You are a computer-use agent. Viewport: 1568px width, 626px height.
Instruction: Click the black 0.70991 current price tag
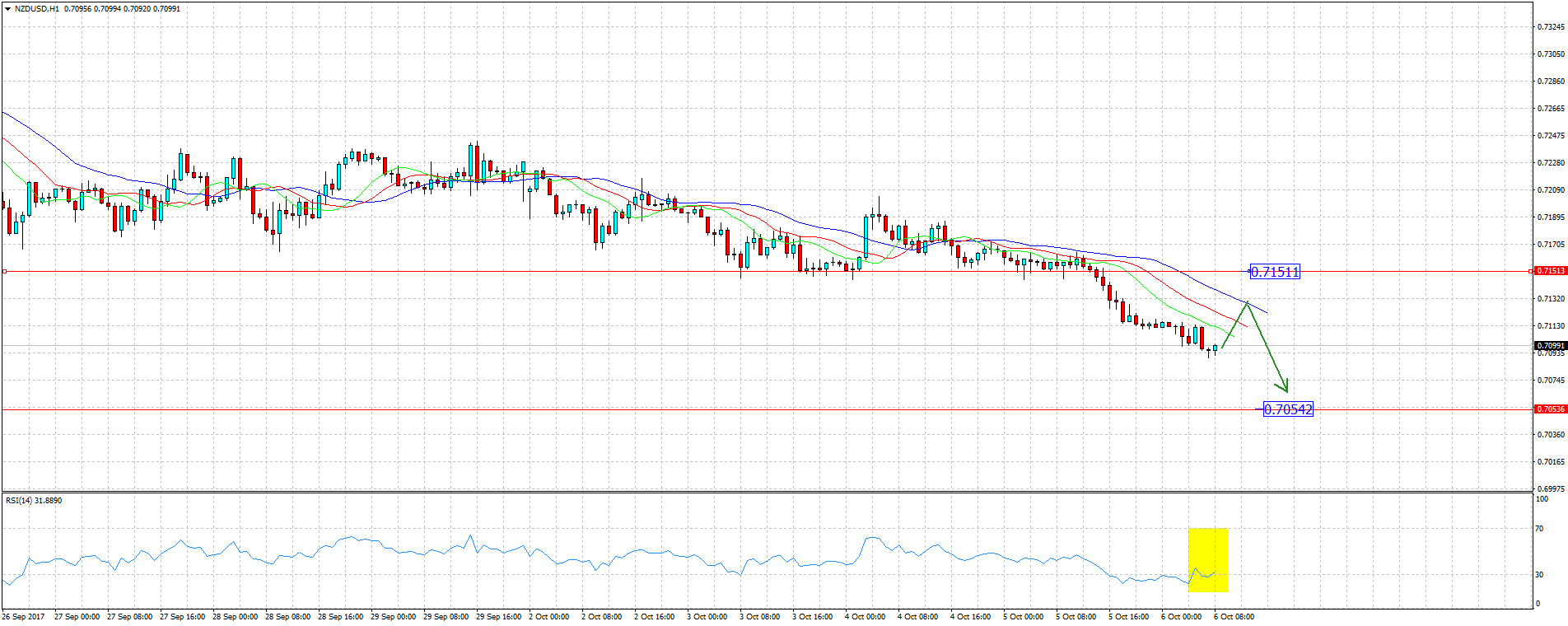pyautogui.click(x=1551, y=346)
